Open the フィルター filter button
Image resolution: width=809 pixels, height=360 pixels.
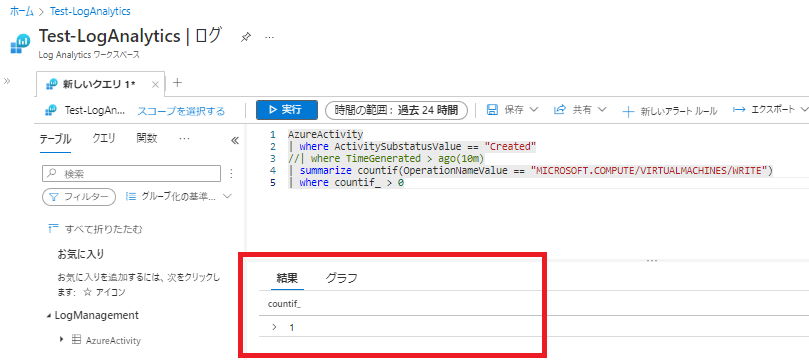click(x=79, y=197)
